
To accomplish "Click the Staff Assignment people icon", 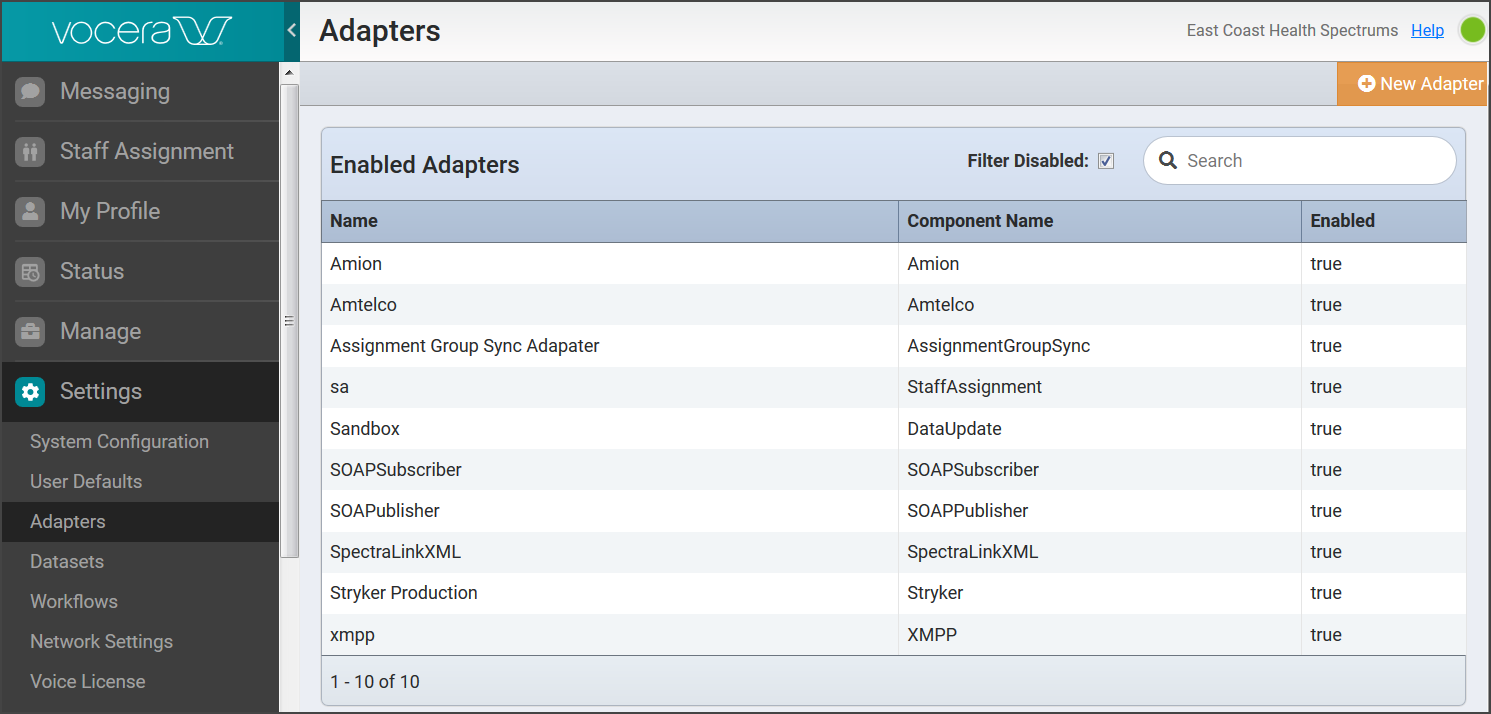I will pos(30,152).
